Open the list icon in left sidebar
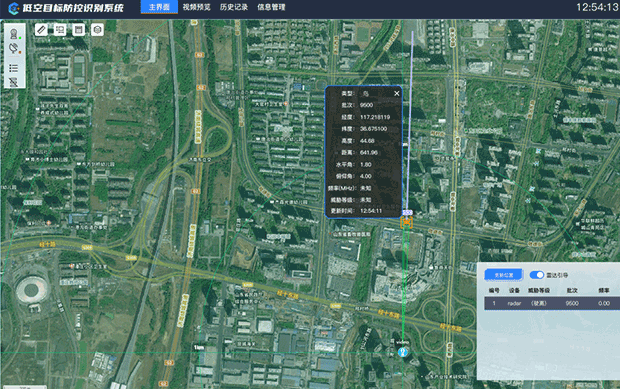The height and width of the screenshot is (389, 620). tap(13, 68)
